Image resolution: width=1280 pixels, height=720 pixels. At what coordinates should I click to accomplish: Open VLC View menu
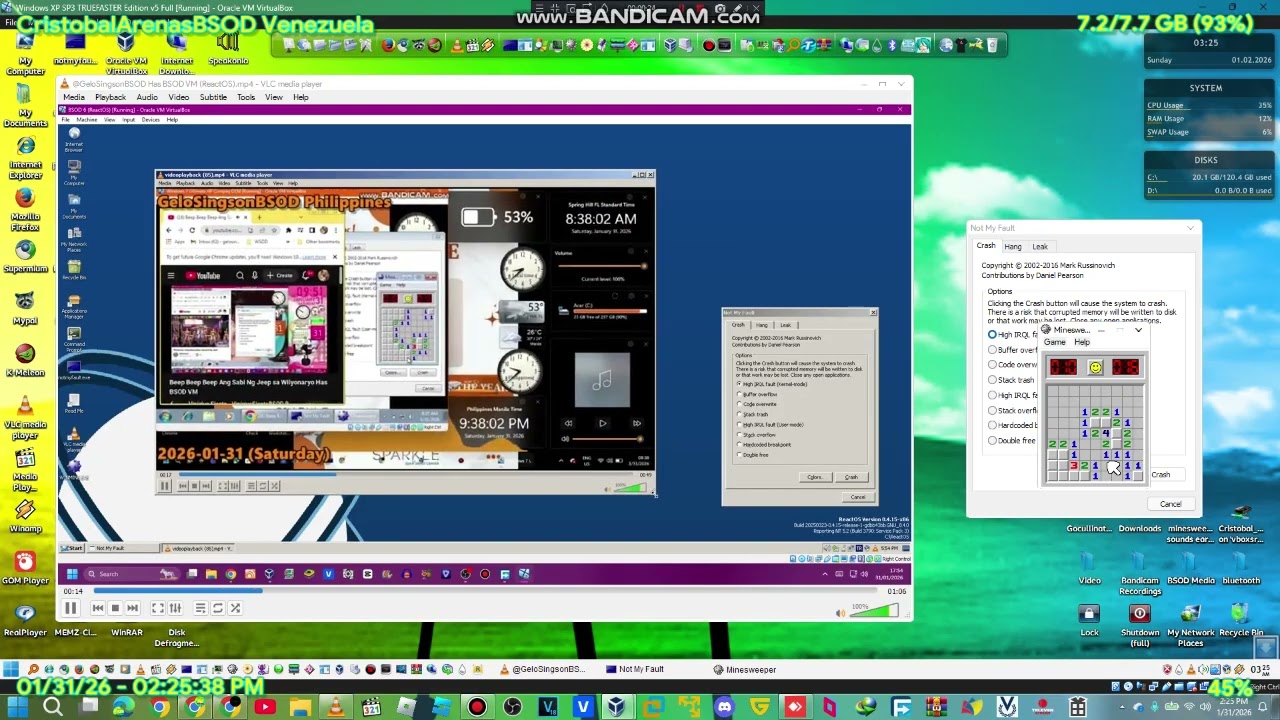[273, 97]
